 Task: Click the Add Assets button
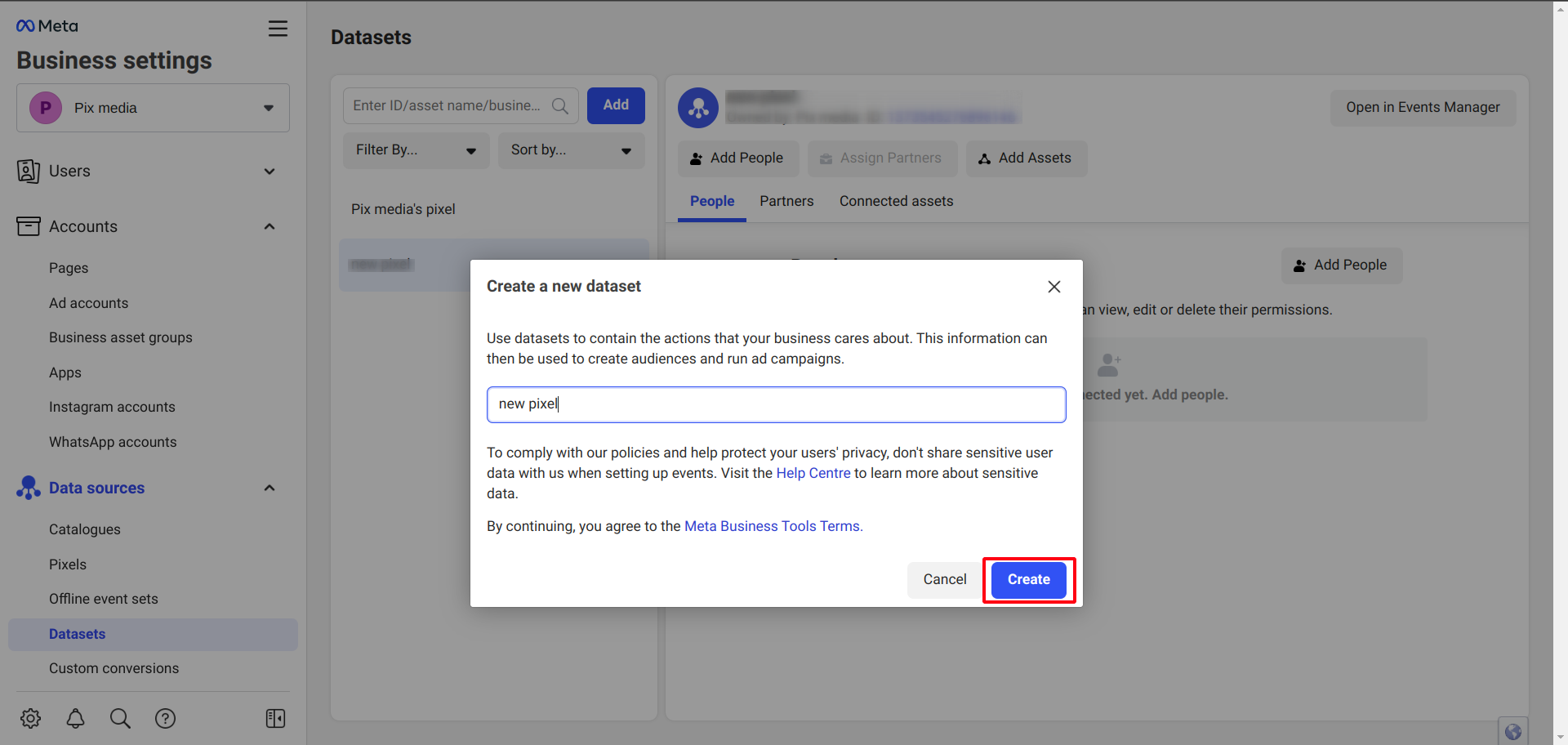1027,158
